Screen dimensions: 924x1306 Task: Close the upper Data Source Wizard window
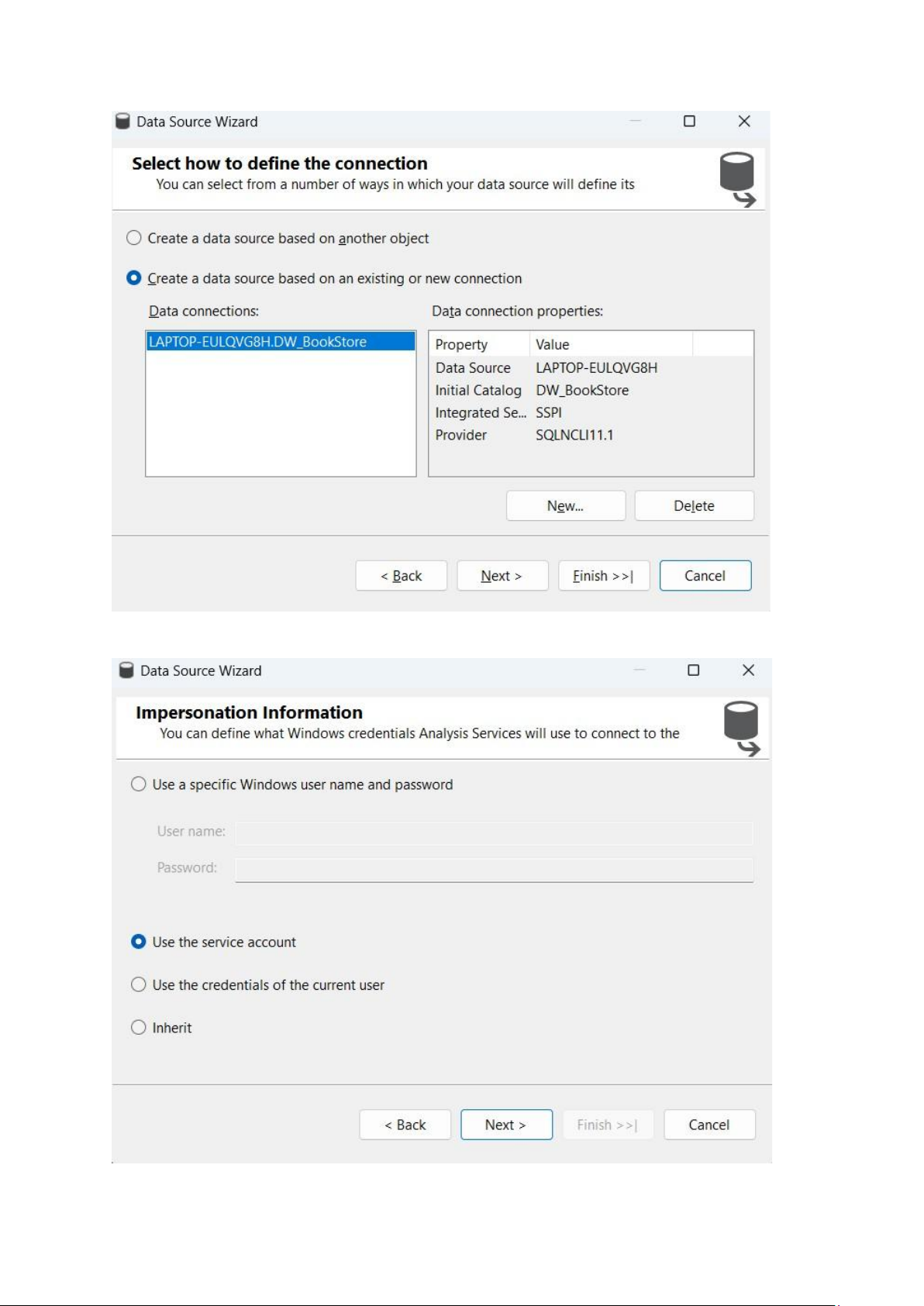coord(744,121)
